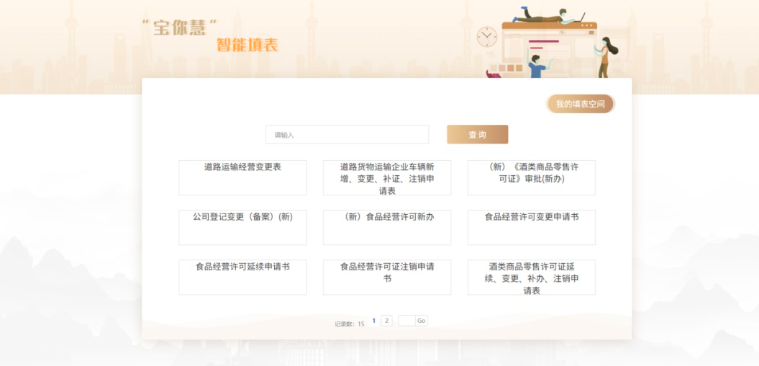The height and width of the screenshot is (366, 759).
Task: Click the page number jump input box
Action: tap(407, 320)
